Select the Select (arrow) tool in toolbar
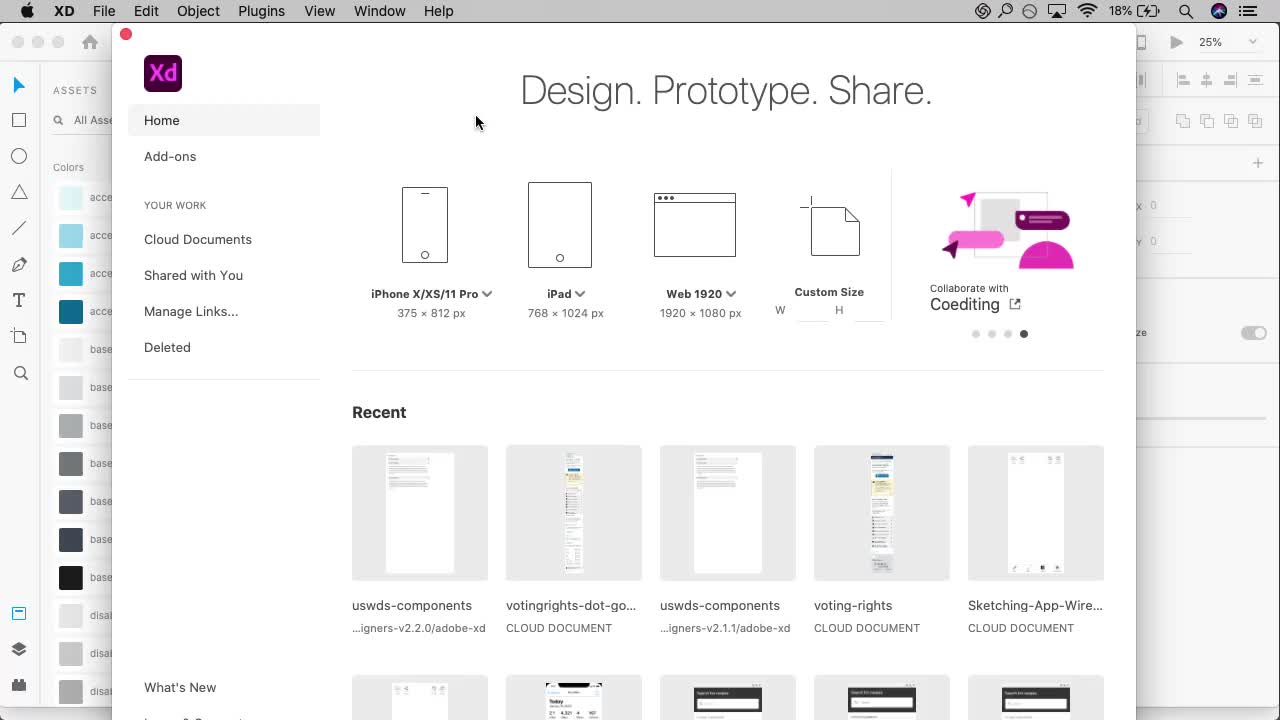This screenshot has width=1280, height=720. 19,85
